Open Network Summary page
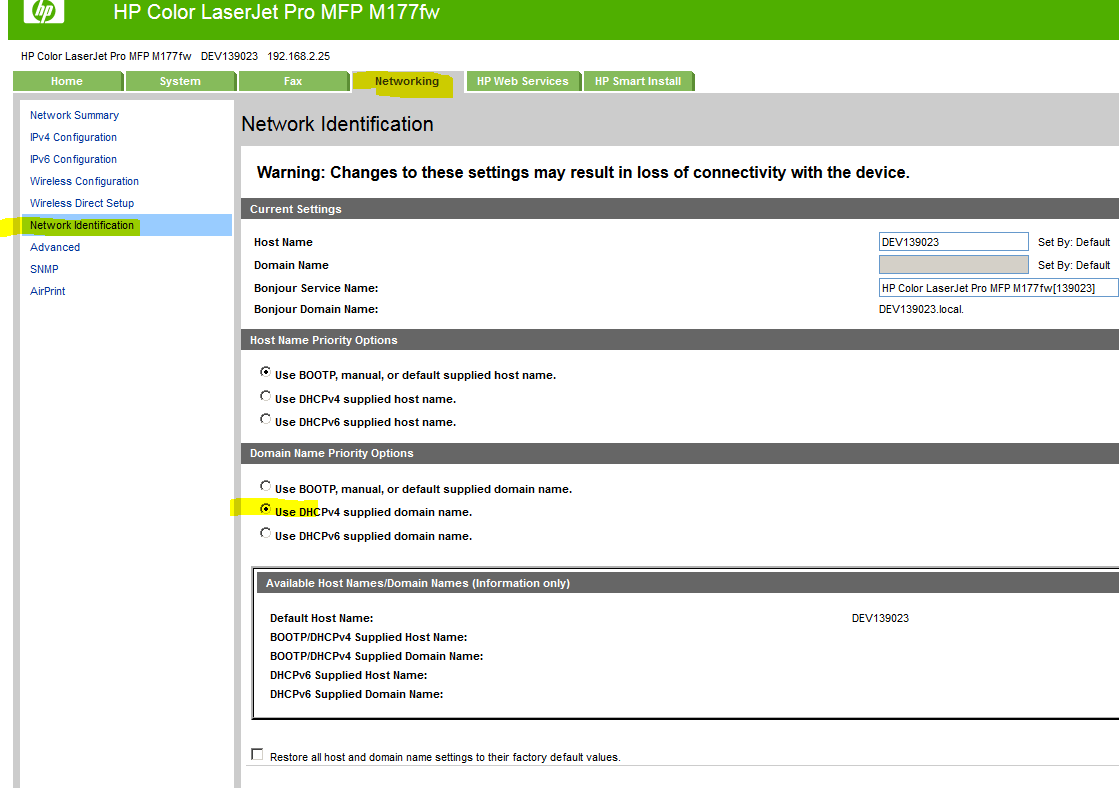The width and height of the screenshot is (1119, 788). pyautogui.click(x=74, y=115)
